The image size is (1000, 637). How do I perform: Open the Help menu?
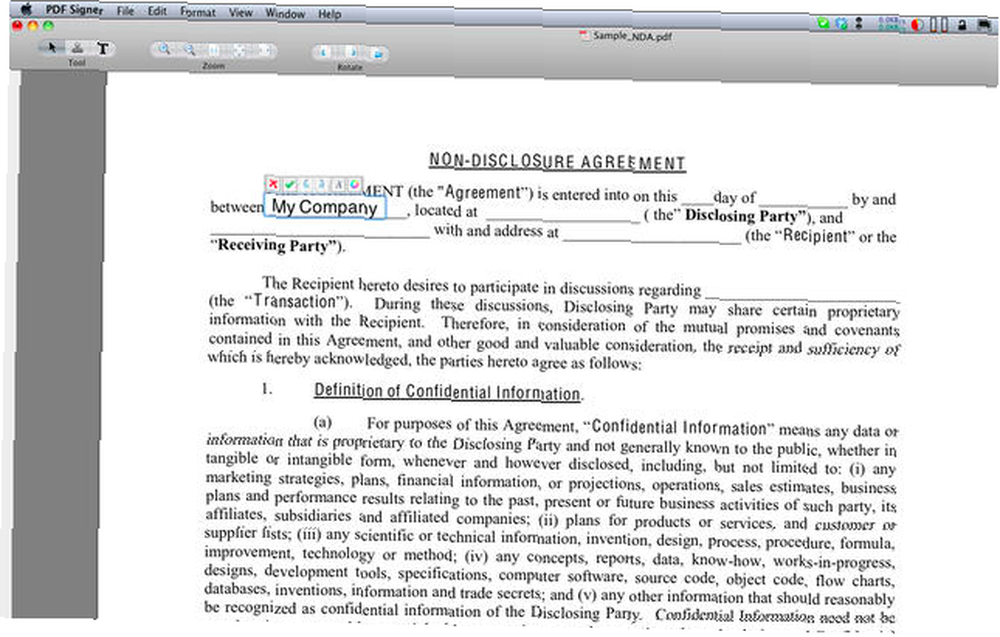point(330,14)
